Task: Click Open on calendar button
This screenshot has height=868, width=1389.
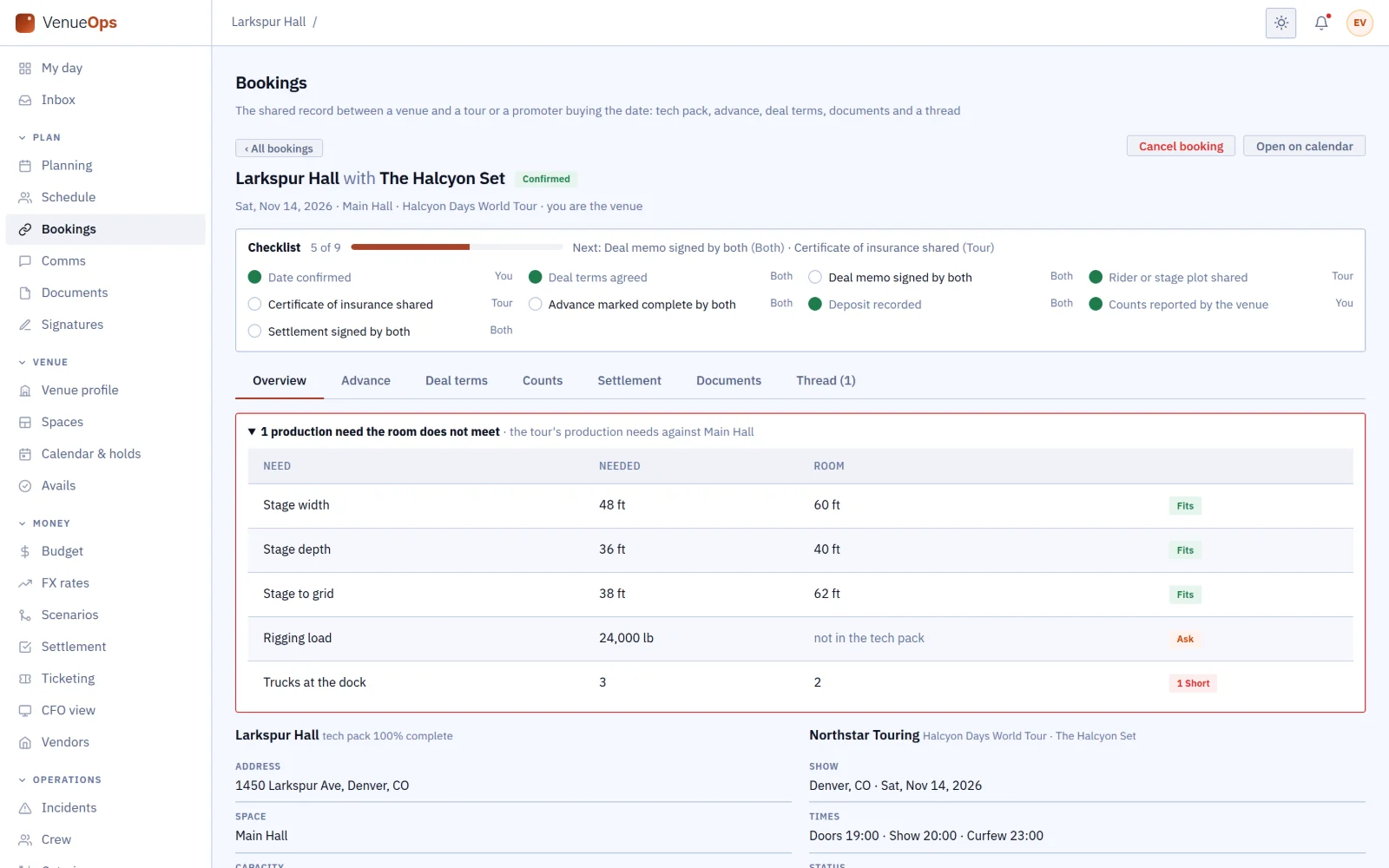Action: pyautogui.click(x=1304, y=146)
